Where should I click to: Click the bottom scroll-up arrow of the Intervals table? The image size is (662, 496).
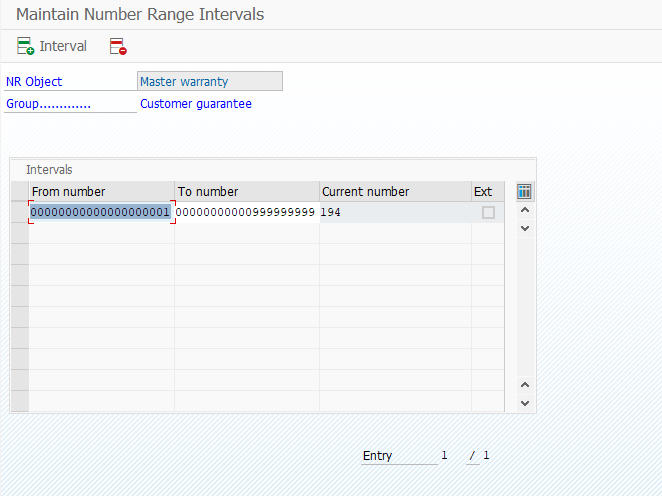pyautogui.click(x=525, y=385)
